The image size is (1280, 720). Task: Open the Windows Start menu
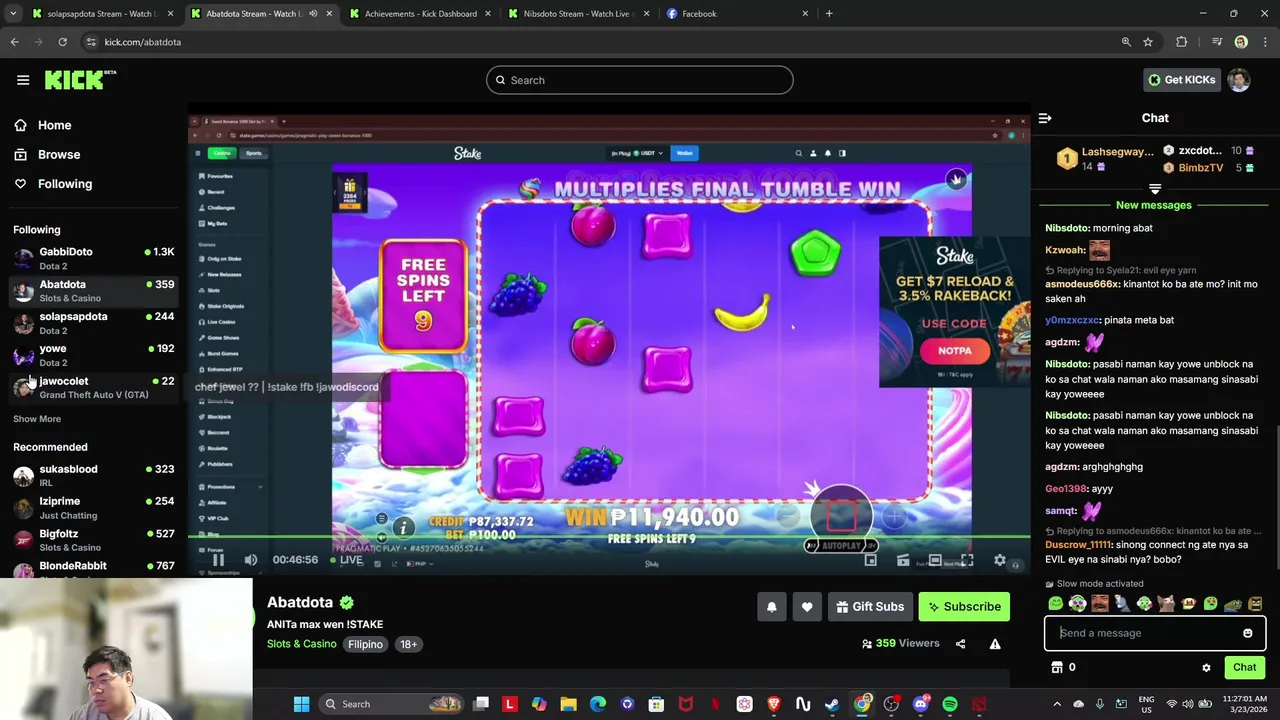[301, 704]
